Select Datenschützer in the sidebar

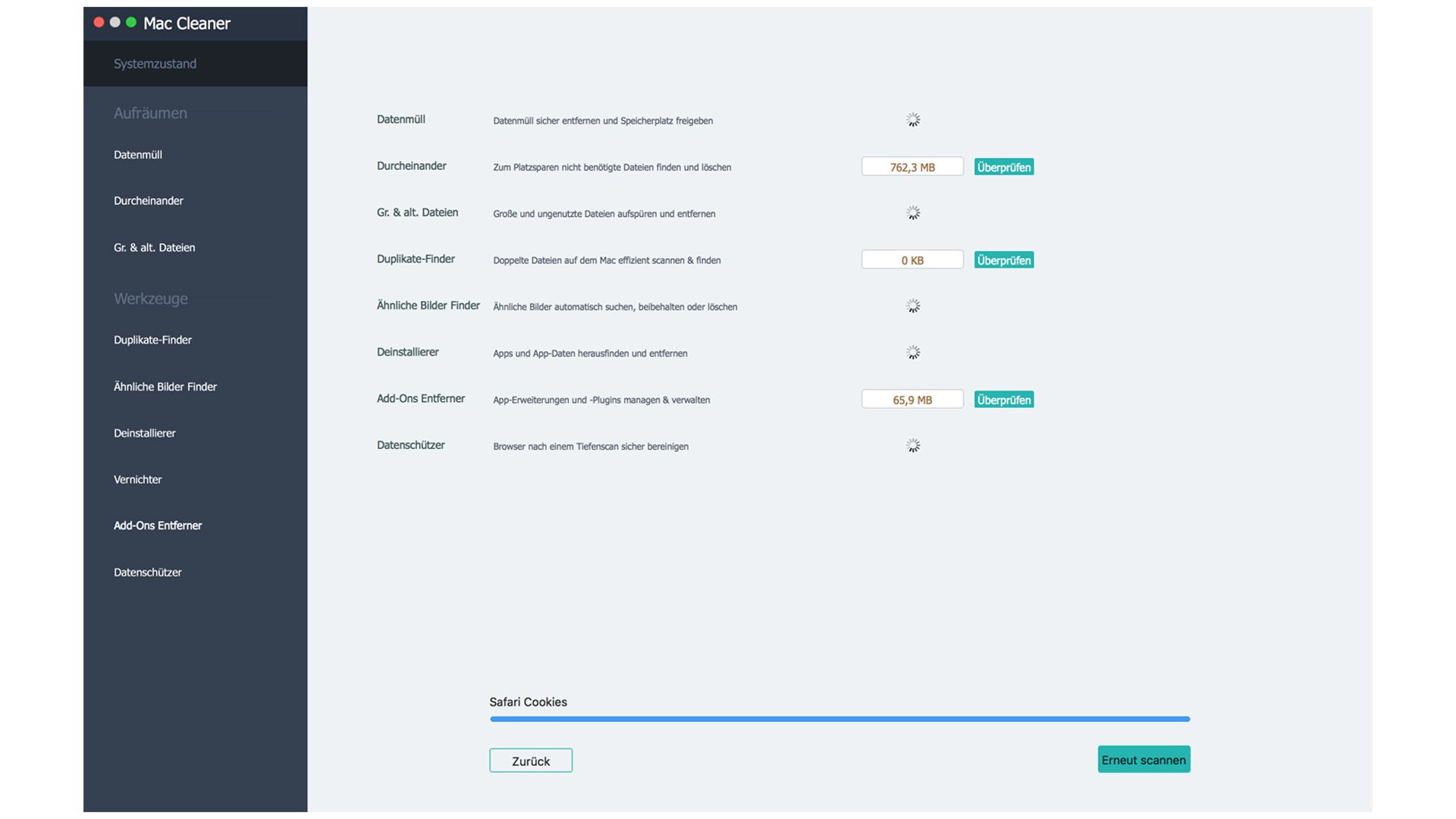tap(148, 573)
